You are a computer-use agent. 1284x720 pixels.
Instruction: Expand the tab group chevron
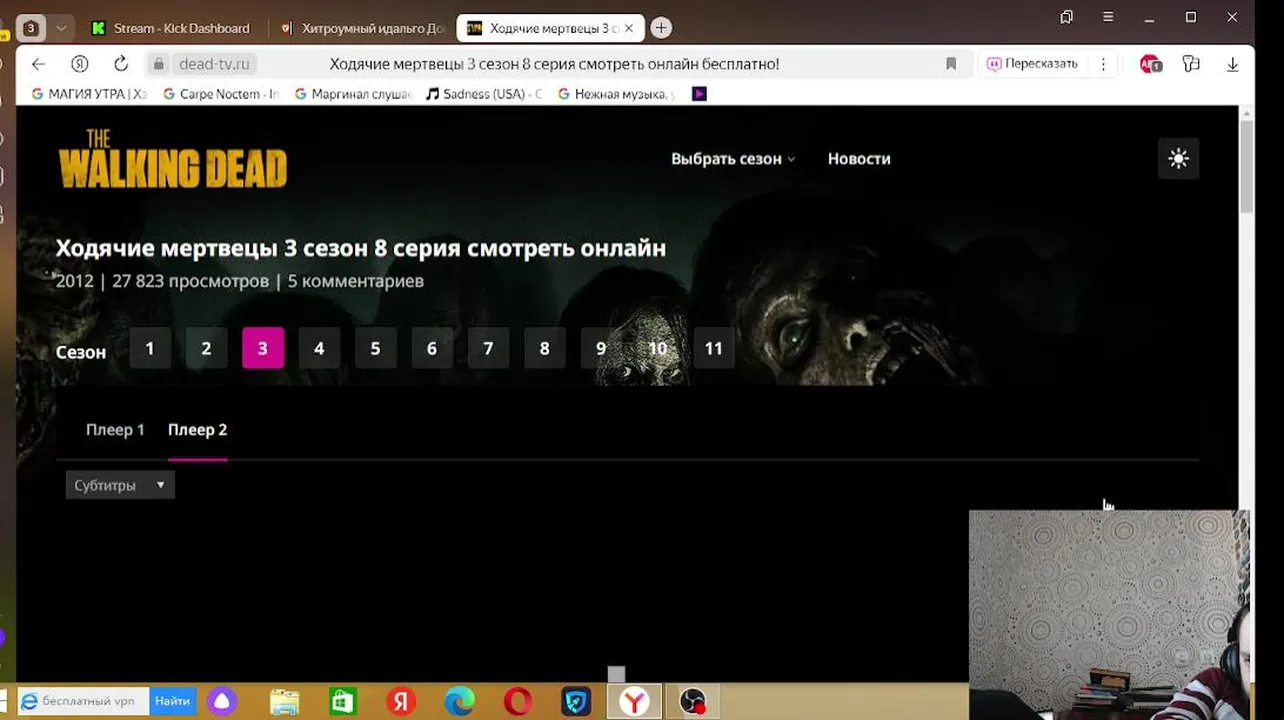61,28
